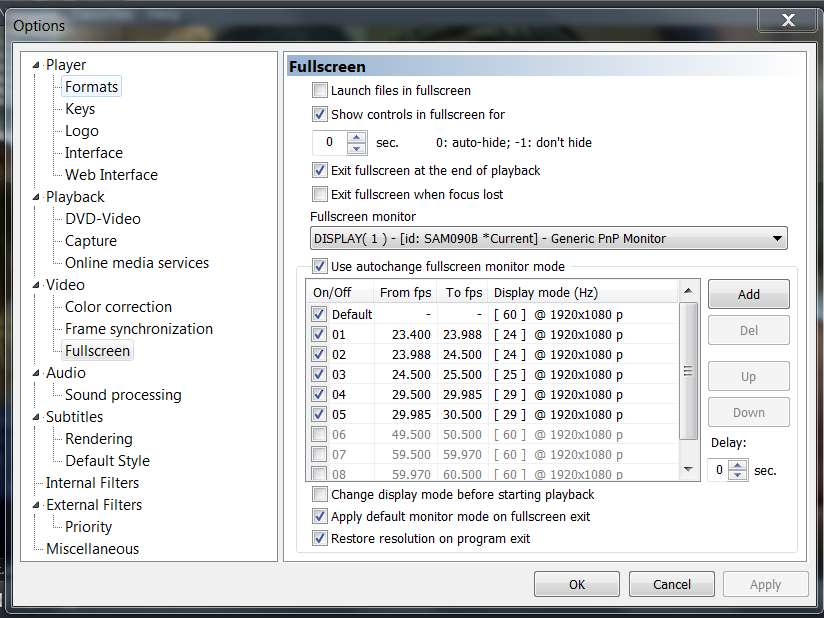Open Miscellaneous settings page
Viewport: 824px width, 618px height.
[x=92, y=549]
